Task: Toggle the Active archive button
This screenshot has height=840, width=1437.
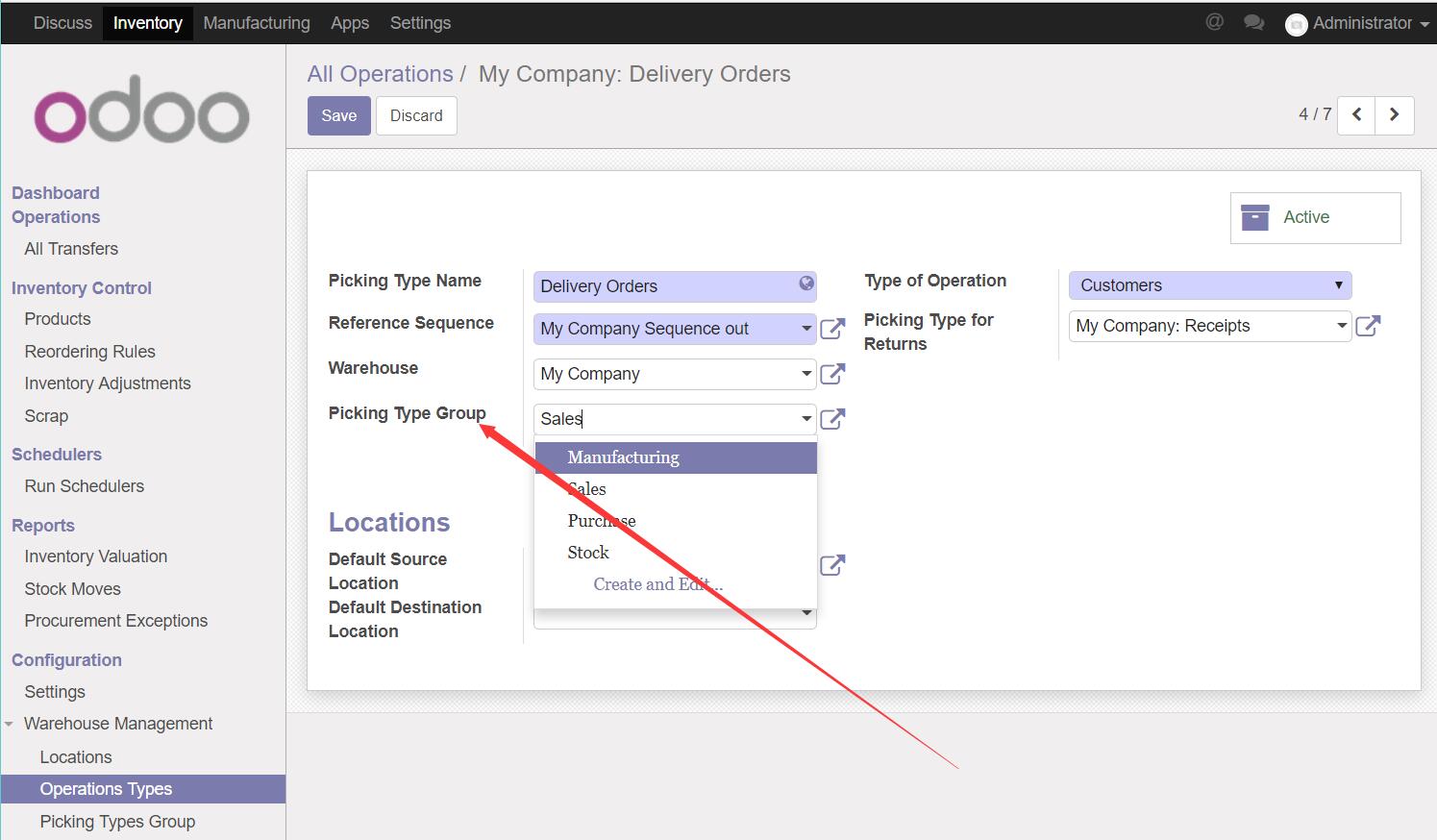Action: 1315,217
